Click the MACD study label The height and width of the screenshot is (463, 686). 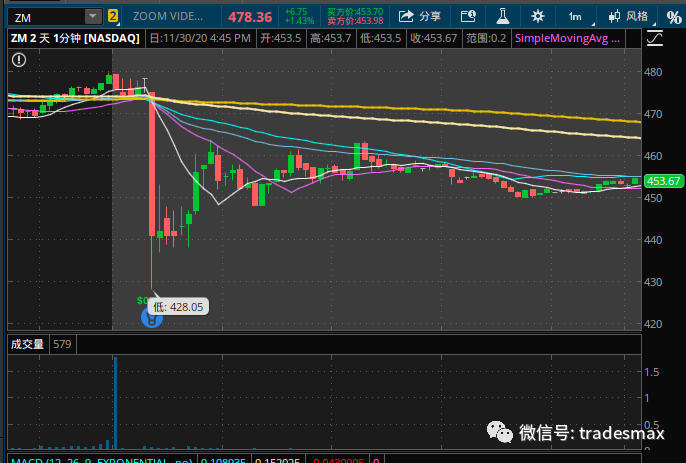[x=102, y=461]
